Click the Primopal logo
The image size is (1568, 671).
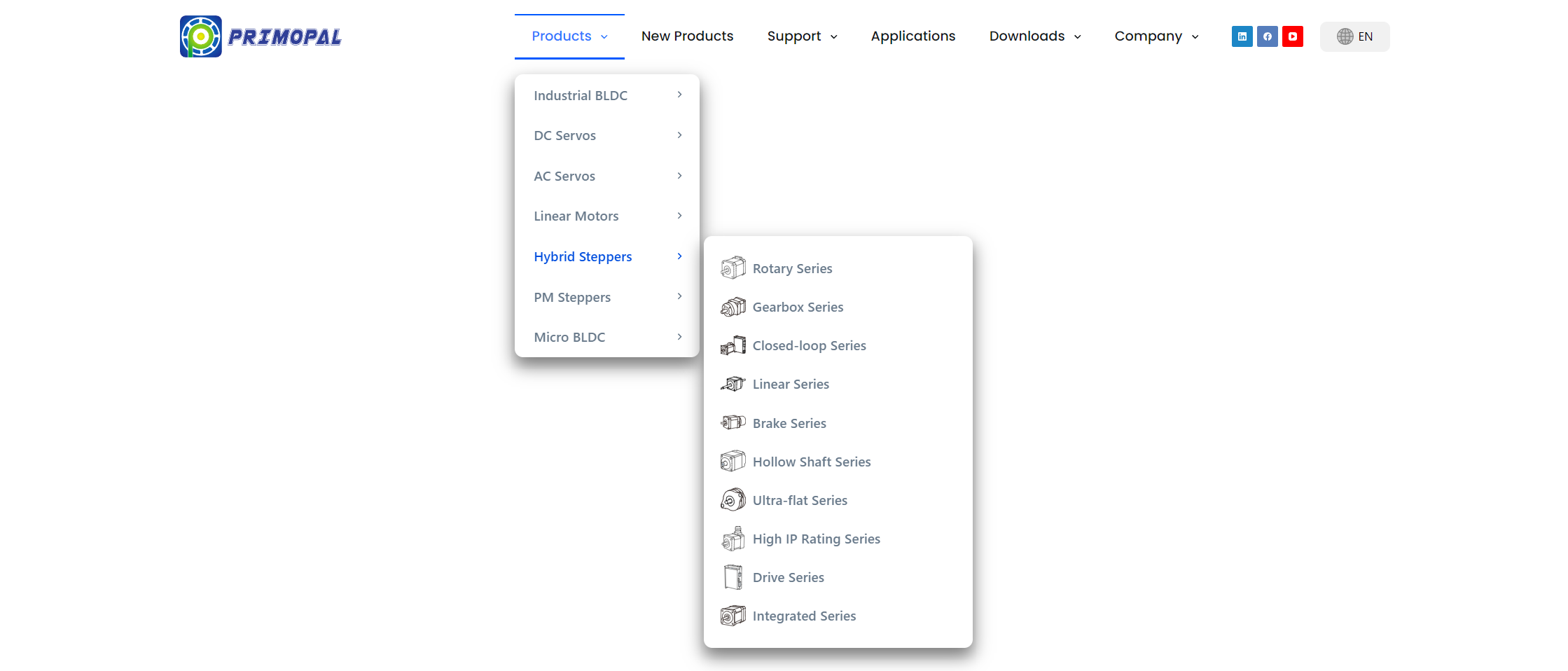(261, 36)
